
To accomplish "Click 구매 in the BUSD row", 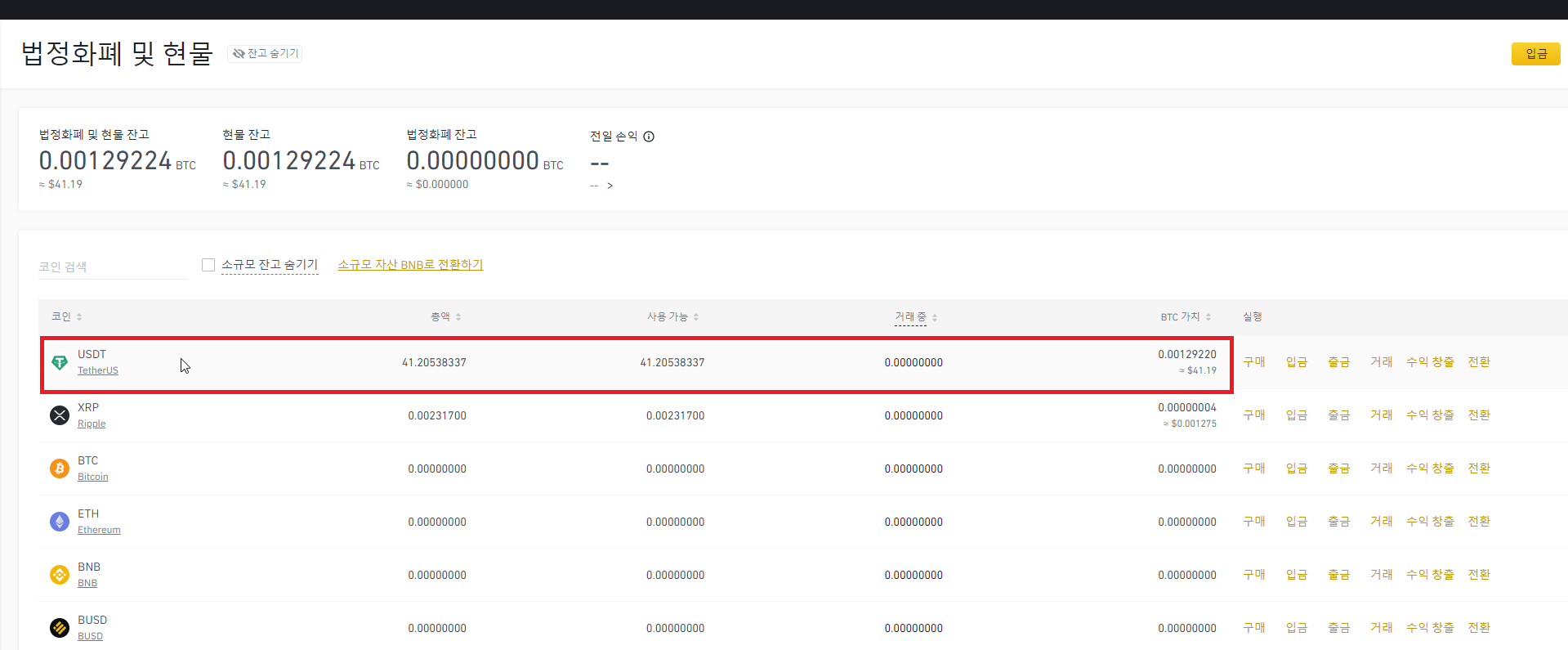I will (x=1254, y=628).
